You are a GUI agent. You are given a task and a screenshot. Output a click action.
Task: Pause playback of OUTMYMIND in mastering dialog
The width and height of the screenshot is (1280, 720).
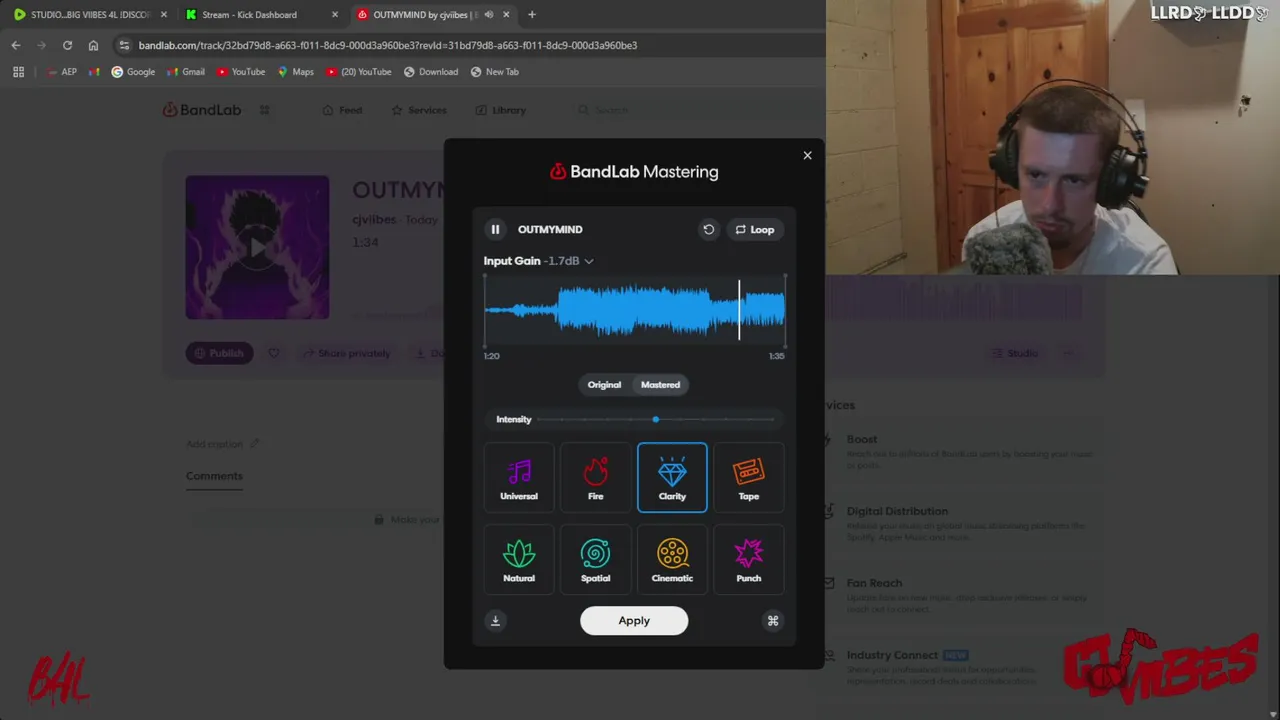click(x=495, y=229)
